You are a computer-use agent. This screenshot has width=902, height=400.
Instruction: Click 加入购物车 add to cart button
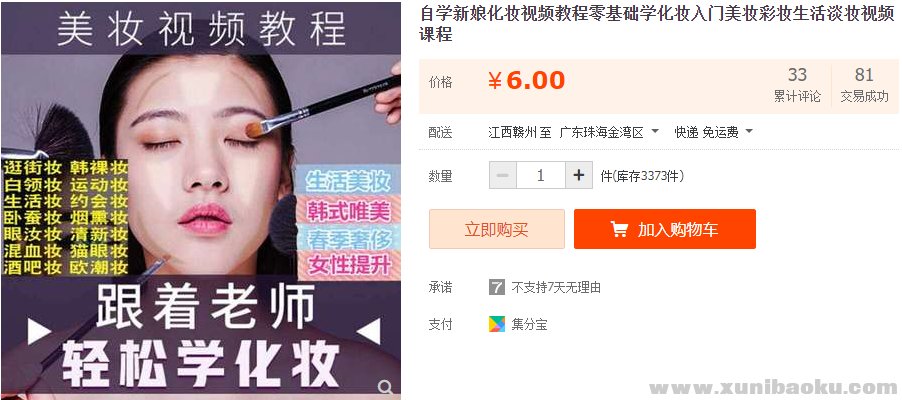tap(665, 229)
